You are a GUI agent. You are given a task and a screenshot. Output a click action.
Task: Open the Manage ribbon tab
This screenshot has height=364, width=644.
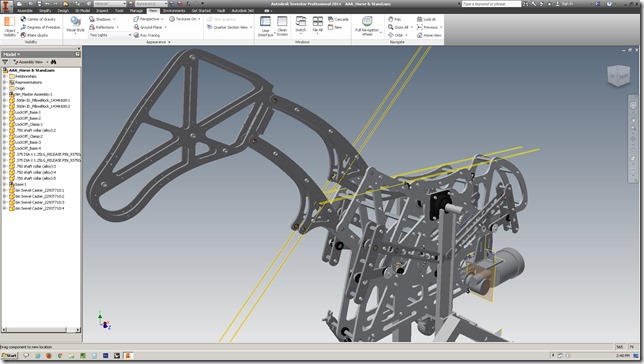[136, 11]
